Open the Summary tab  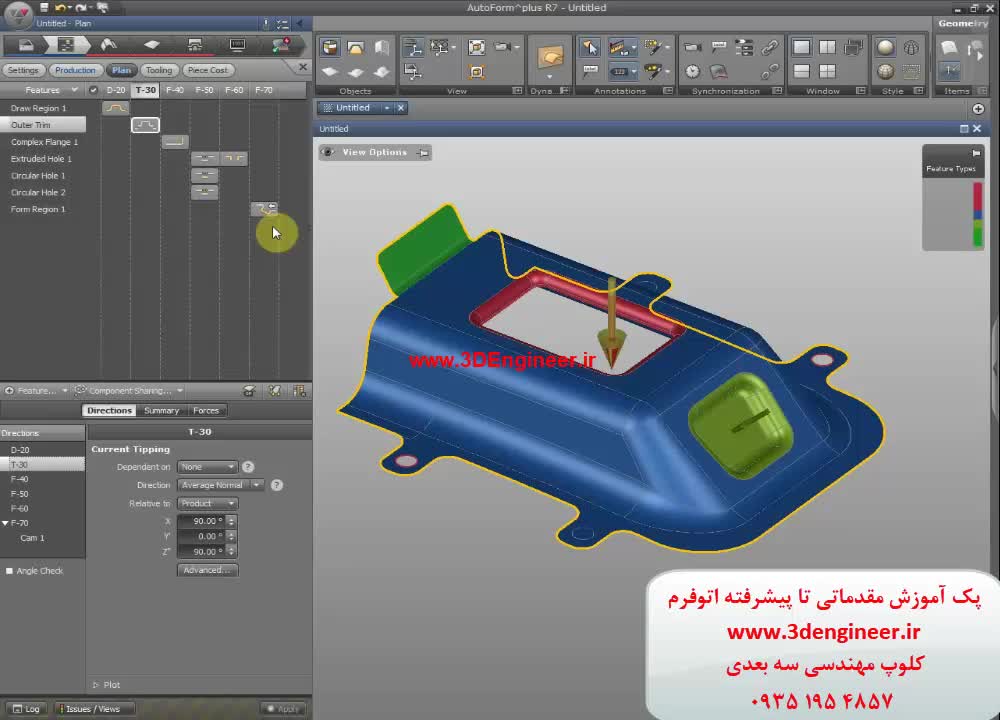[161, 410]
